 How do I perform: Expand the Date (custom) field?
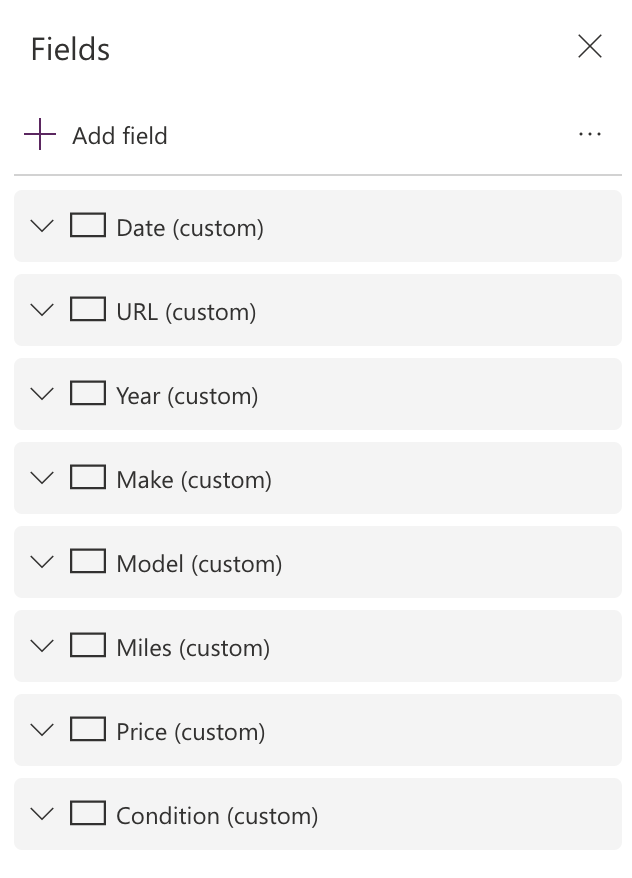coord(41,225)
